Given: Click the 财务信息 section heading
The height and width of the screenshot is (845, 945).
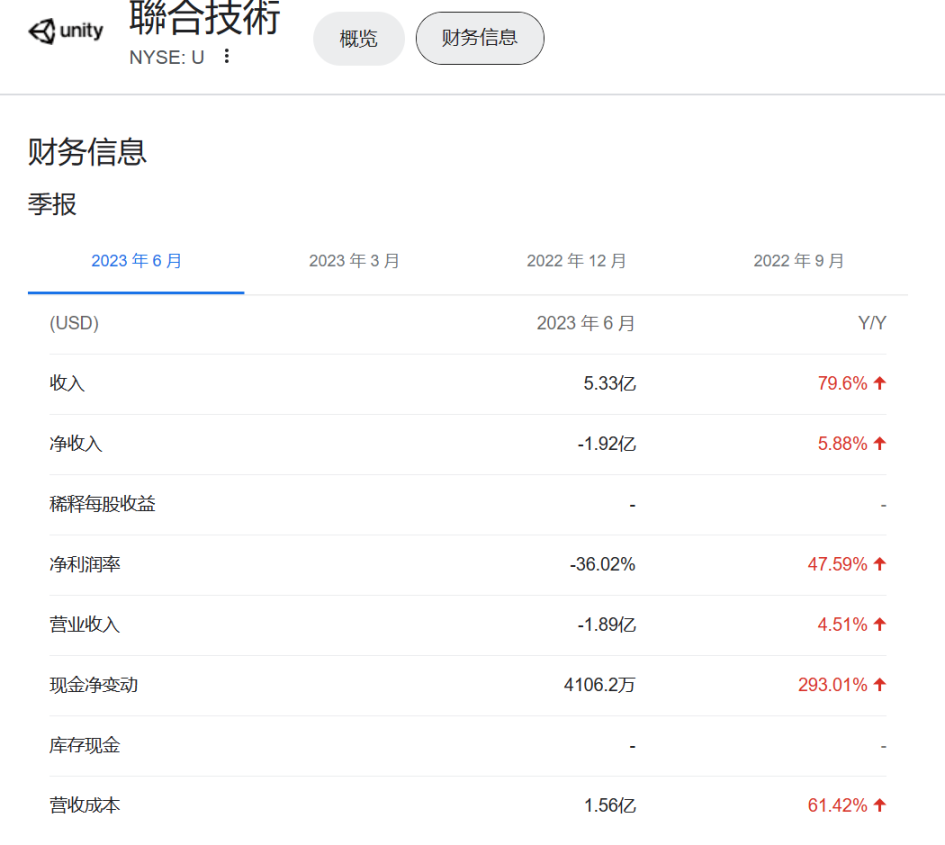Looking at the screenshot, I should 87,151.
